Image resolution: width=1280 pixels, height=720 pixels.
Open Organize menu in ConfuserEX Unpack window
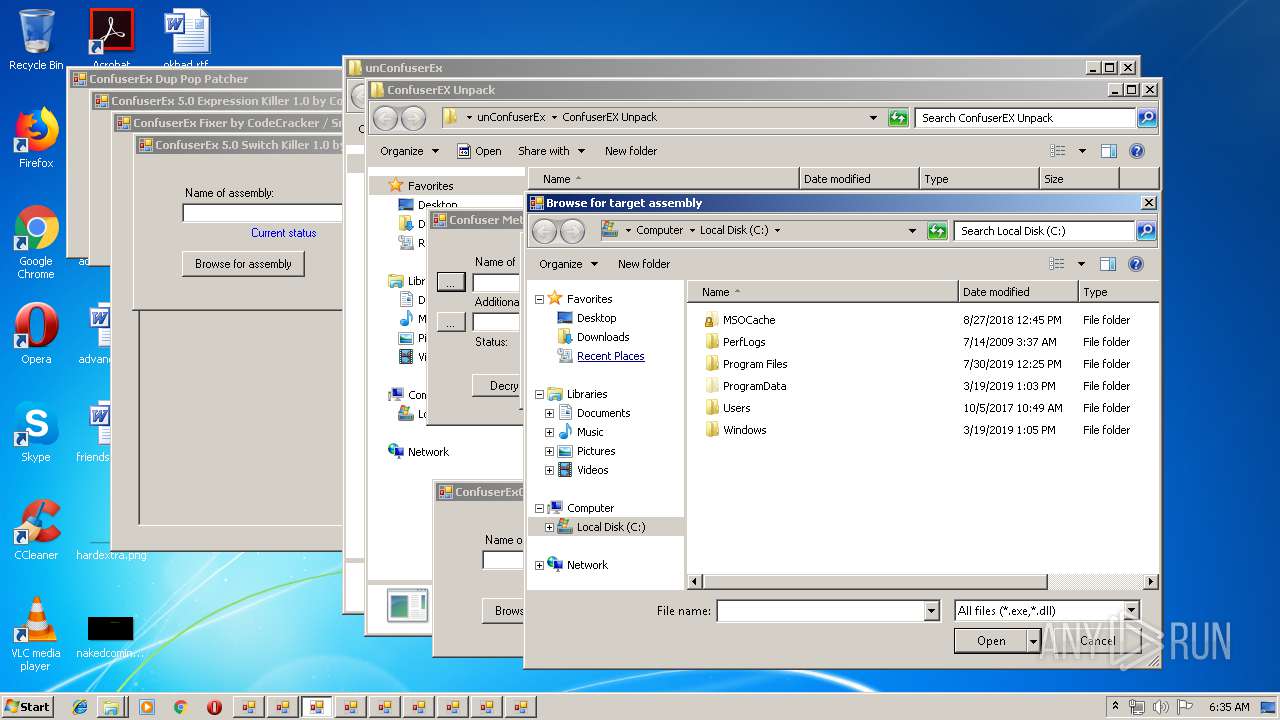[409, 151]
